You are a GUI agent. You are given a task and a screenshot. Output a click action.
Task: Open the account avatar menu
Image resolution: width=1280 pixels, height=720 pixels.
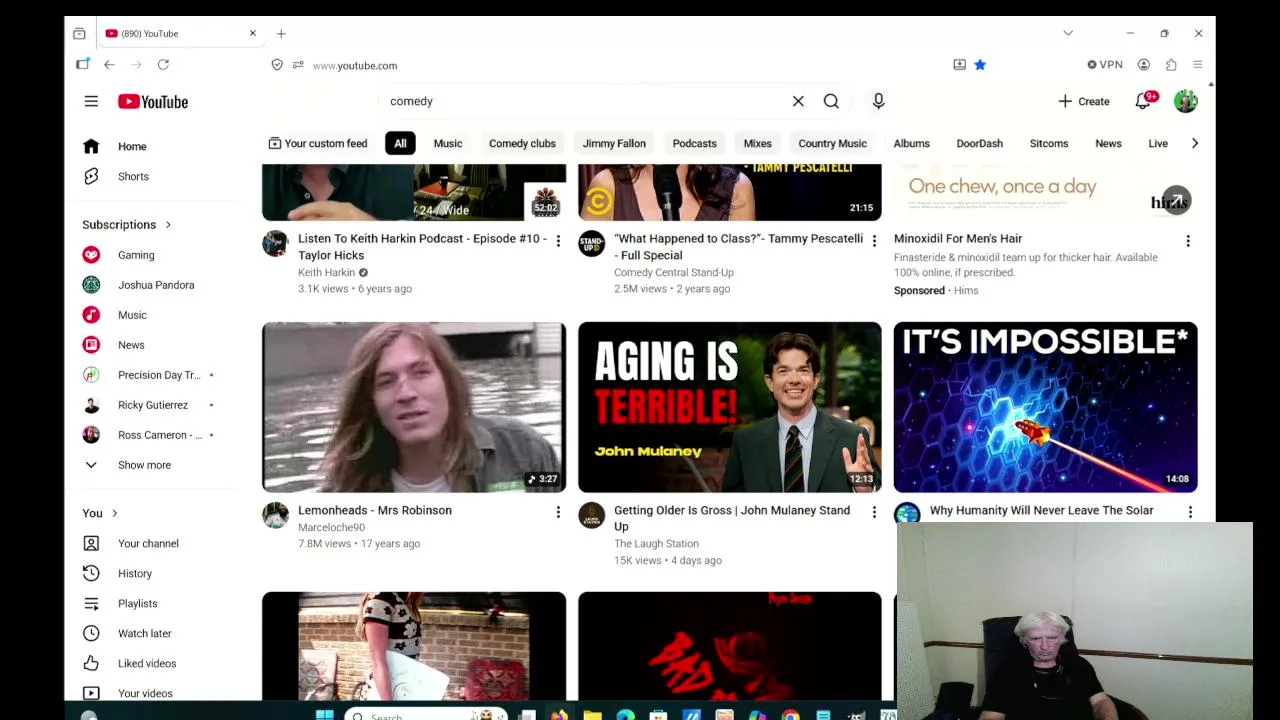(1186, 101)
